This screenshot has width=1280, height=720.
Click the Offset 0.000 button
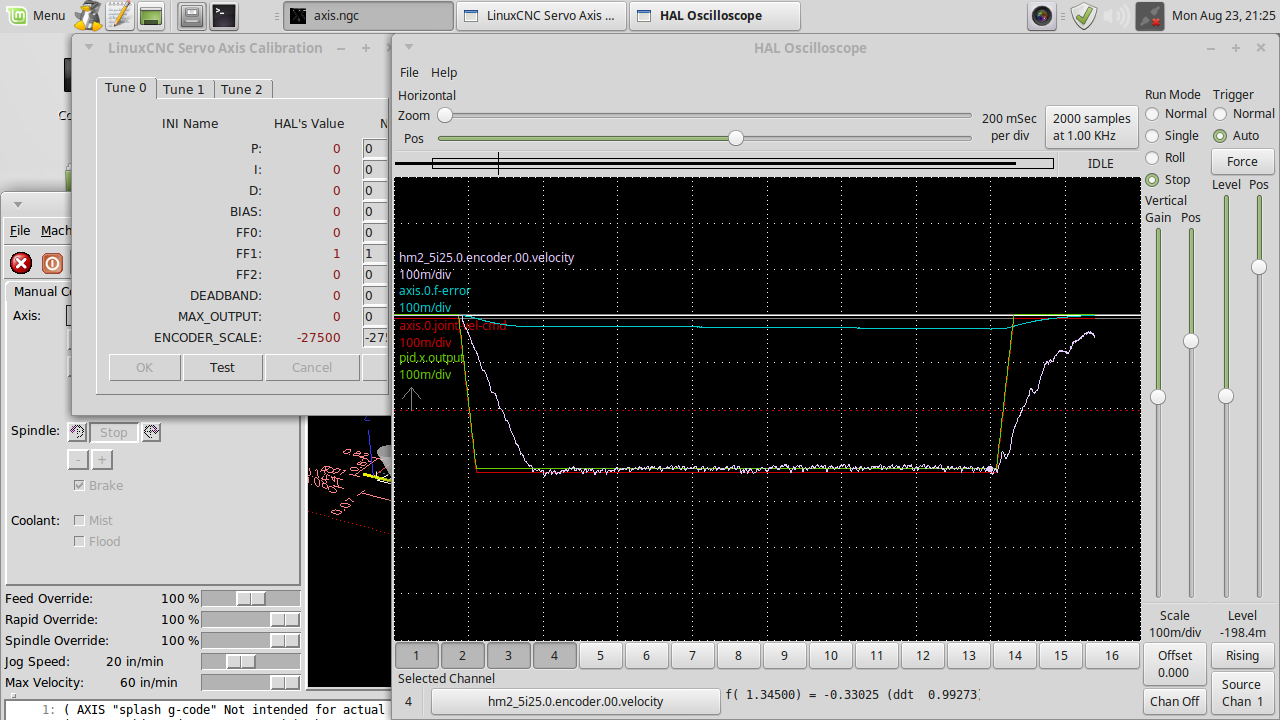click(x=1175, y=664)
